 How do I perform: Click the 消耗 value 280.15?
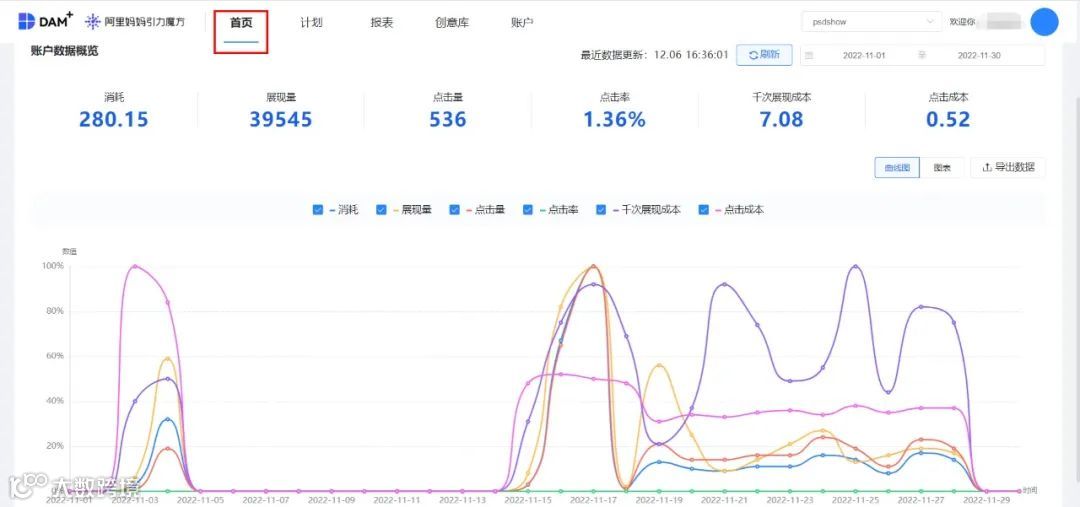[114, 119]
